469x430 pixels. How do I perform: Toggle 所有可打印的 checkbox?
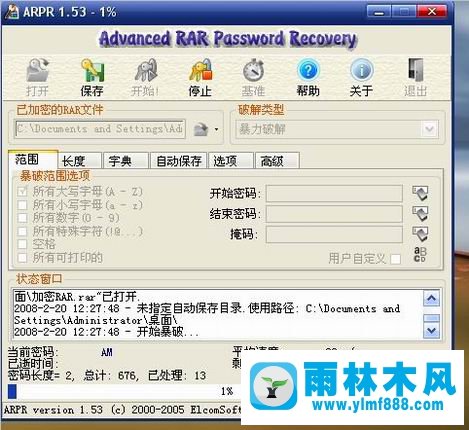22,257
